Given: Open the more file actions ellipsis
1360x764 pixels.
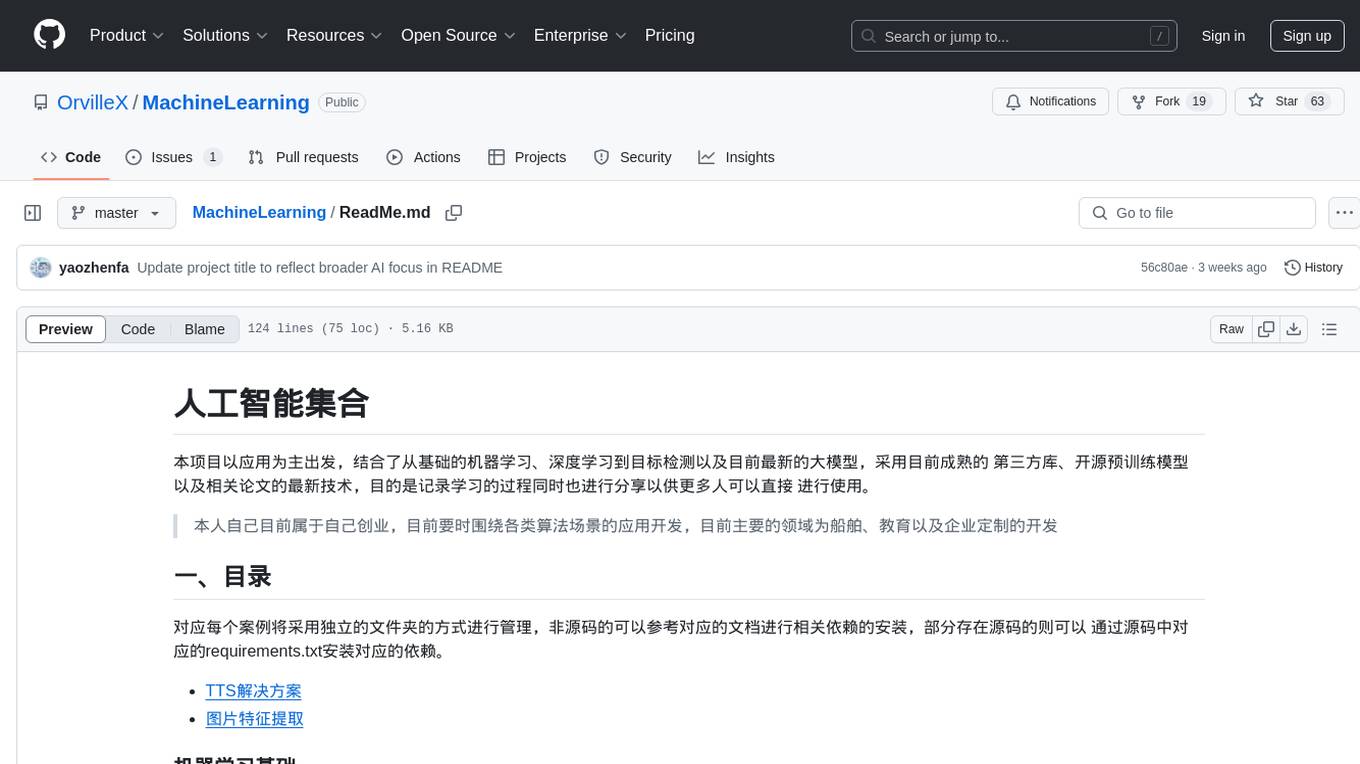Looking at the screenshot, I should [1344, 213].
